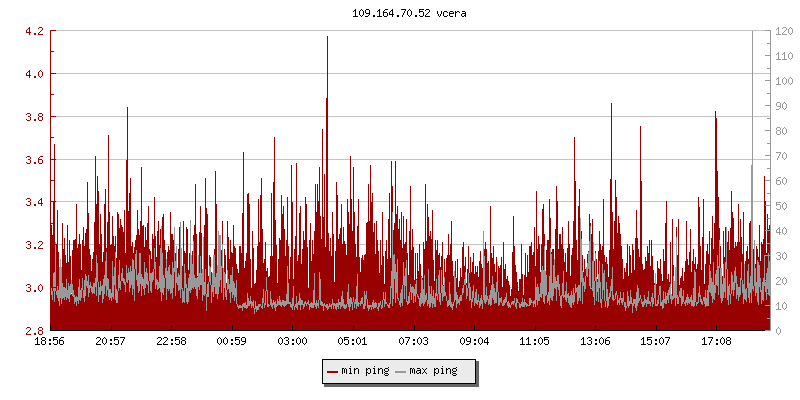Image resolution: width=800 pixels, height=400 pixels.
Task: Pick the 00:59 time axis label
Action: (232, 342)
